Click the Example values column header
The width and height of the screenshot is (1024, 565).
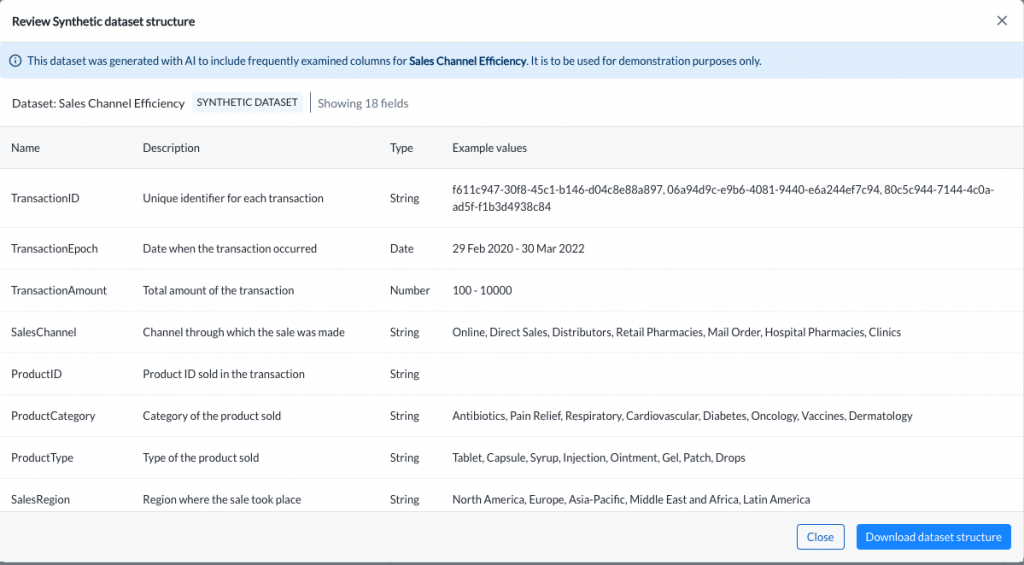(489, 148)
